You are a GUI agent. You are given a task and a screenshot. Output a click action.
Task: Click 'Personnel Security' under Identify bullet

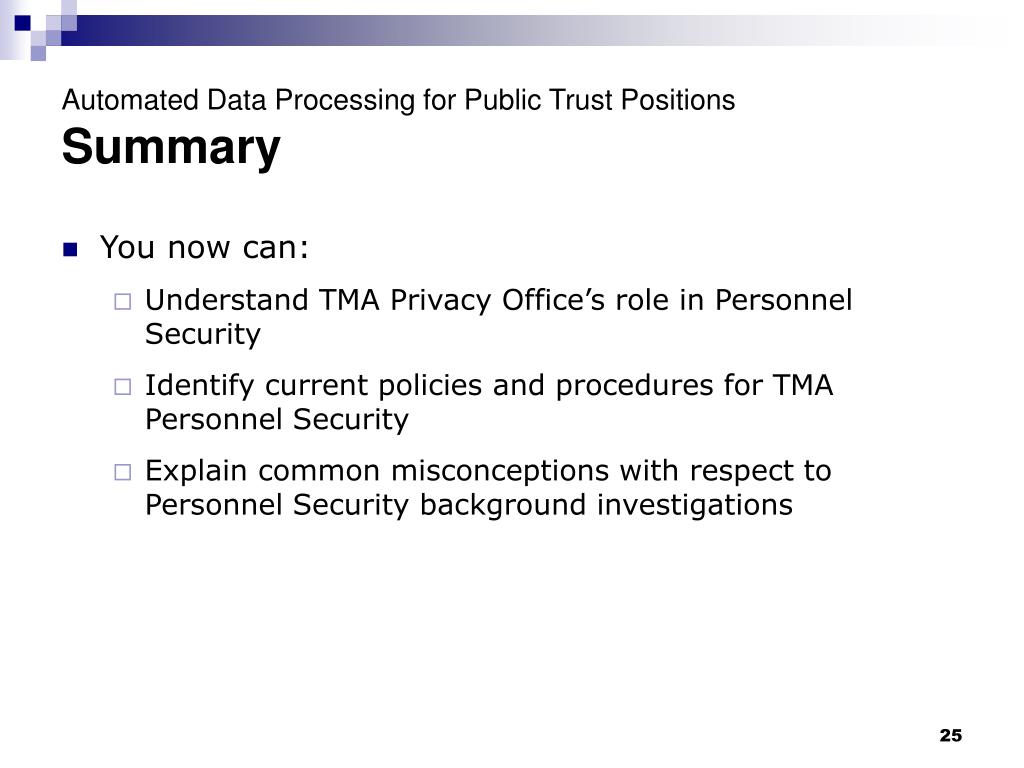click(x=277, y=419)
